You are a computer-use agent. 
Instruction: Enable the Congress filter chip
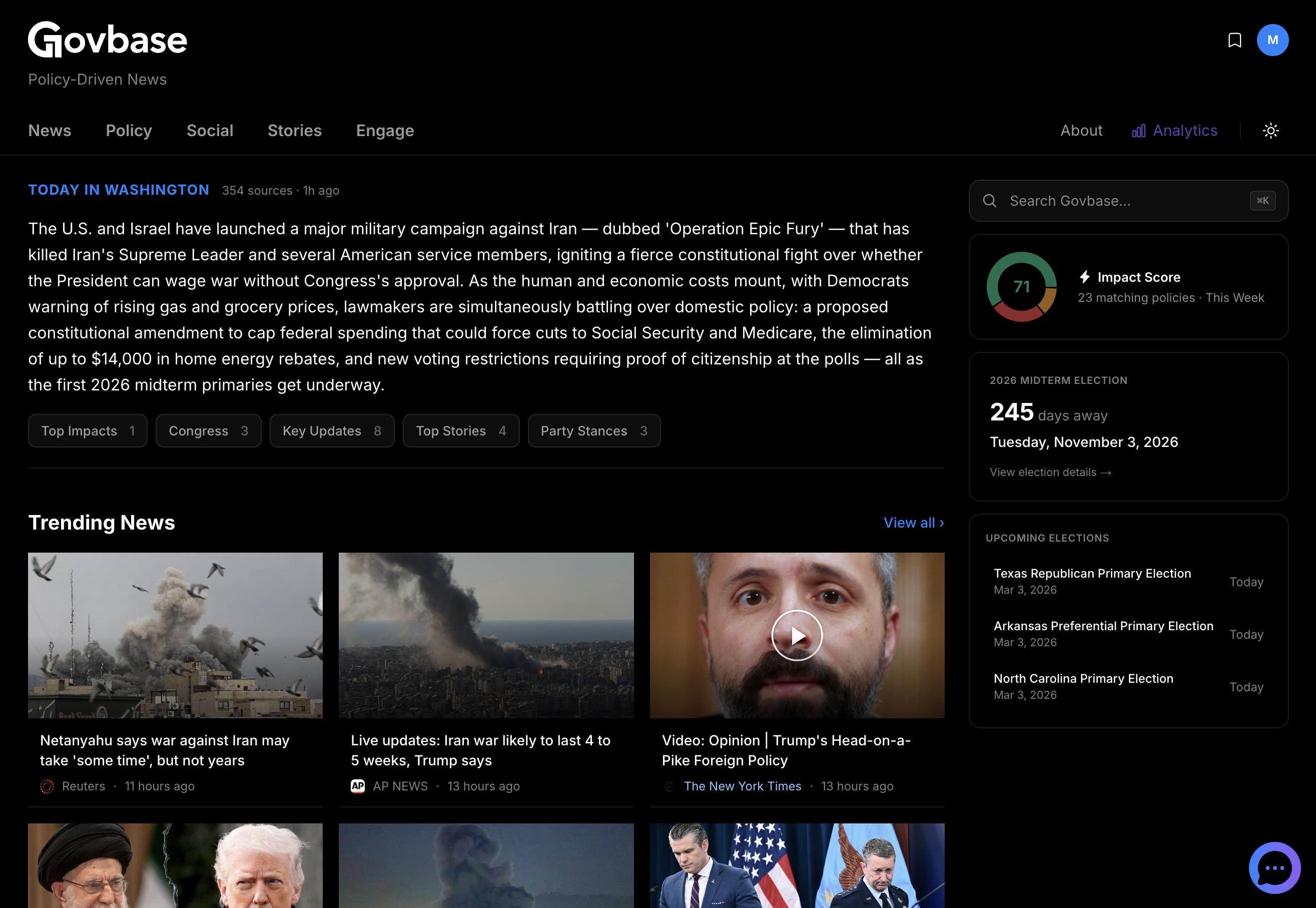coord(208,430)
